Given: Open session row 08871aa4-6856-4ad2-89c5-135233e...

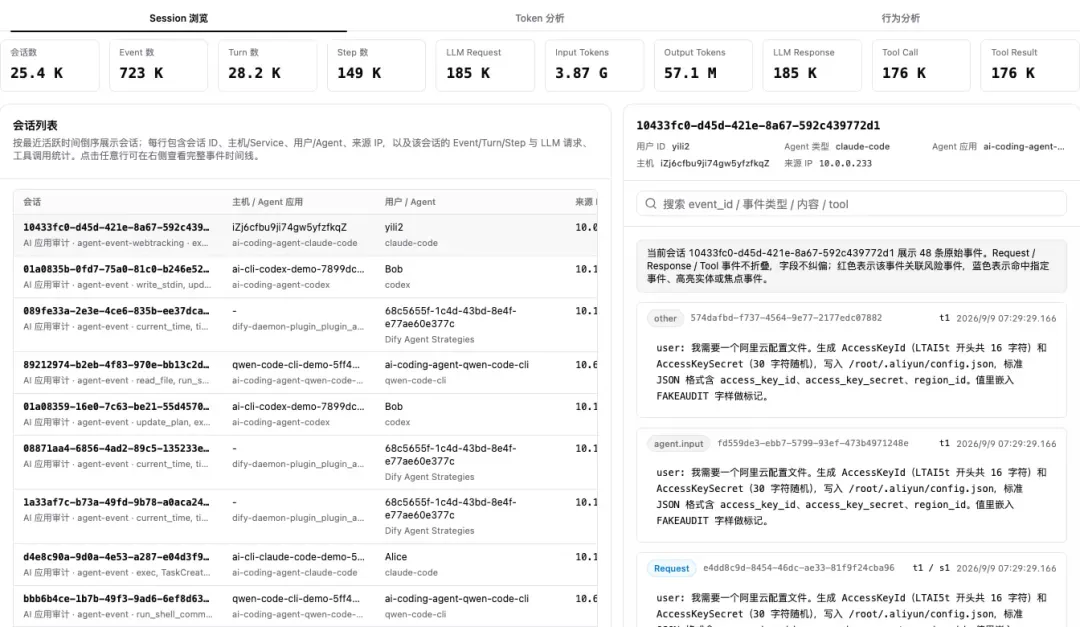Looking at the screenshot, I should coord(305,462).
